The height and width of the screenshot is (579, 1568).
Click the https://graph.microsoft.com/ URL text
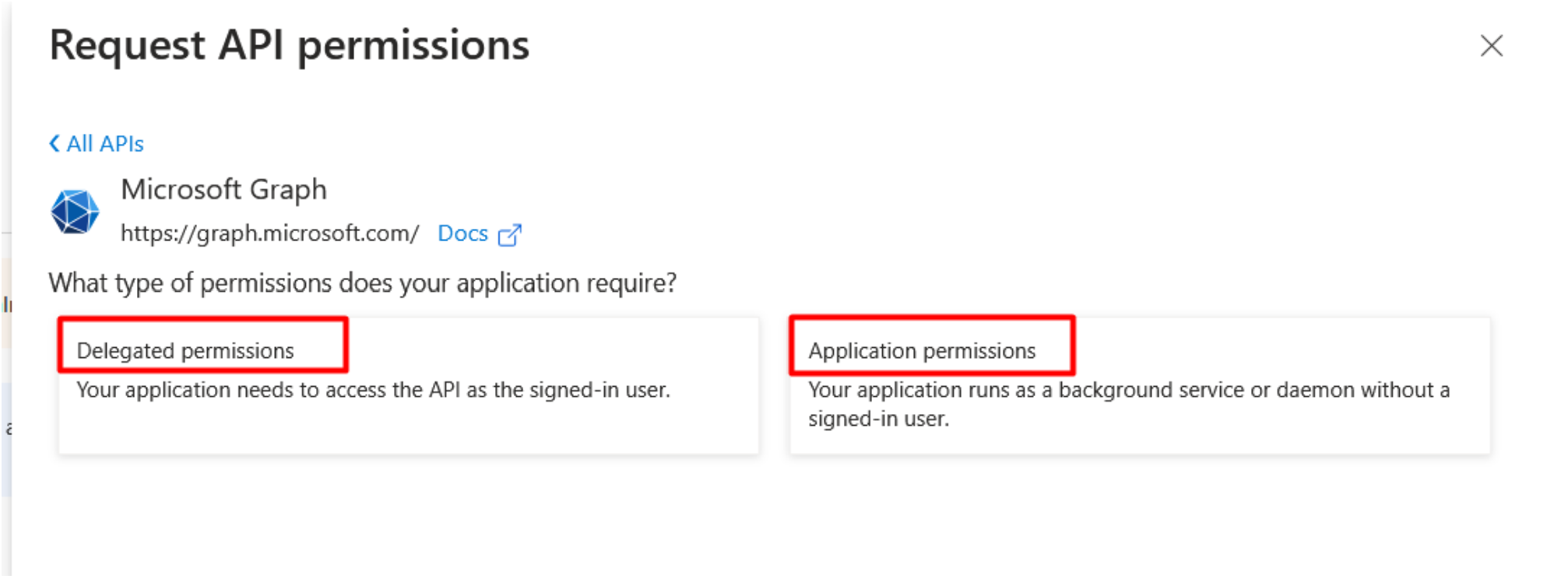coord(269,233)
